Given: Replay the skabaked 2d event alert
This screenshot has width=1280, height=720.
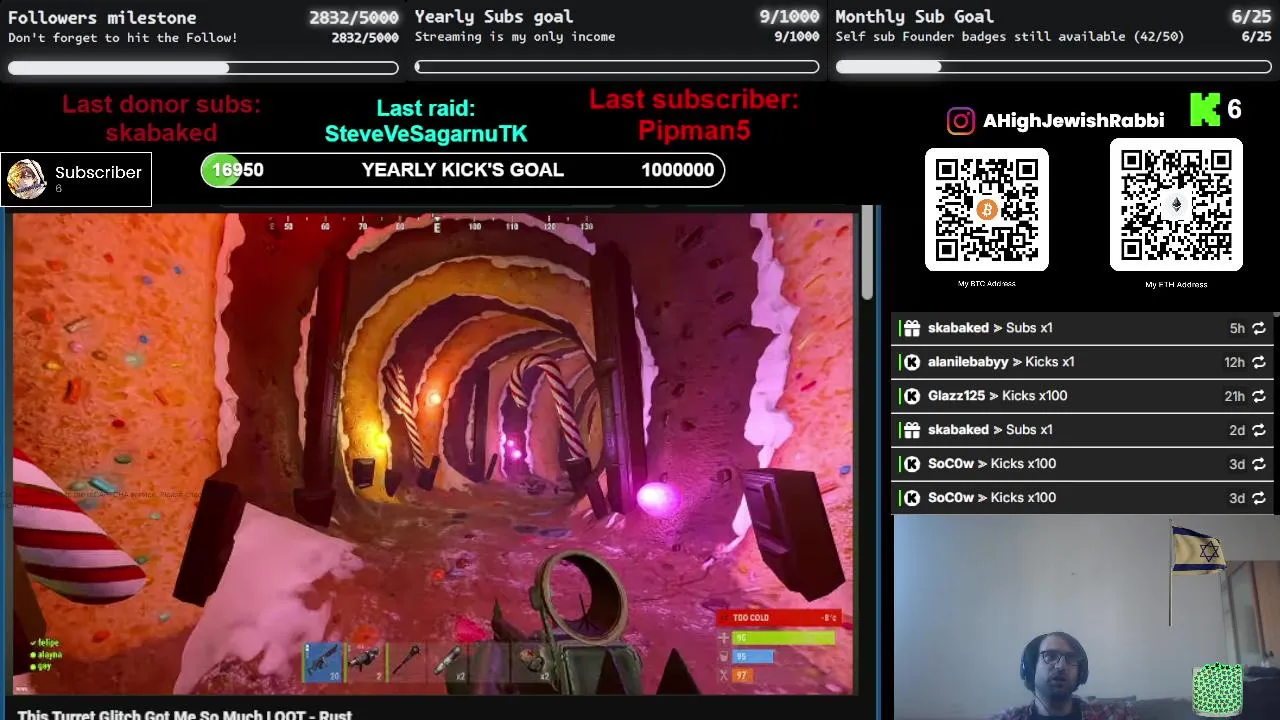Looking at the screenshot, I should pos(1259,430).
